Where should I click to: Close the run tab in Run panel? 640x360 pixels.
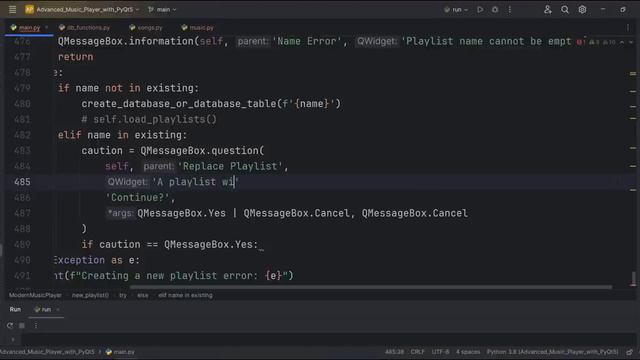pyautogui.click(x=58, y=309)
